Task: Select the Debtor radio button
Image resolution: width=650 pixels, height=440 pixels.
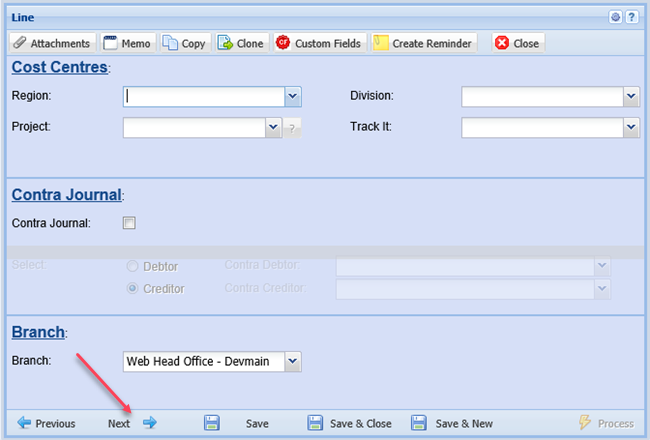Action: coord(132,267)
